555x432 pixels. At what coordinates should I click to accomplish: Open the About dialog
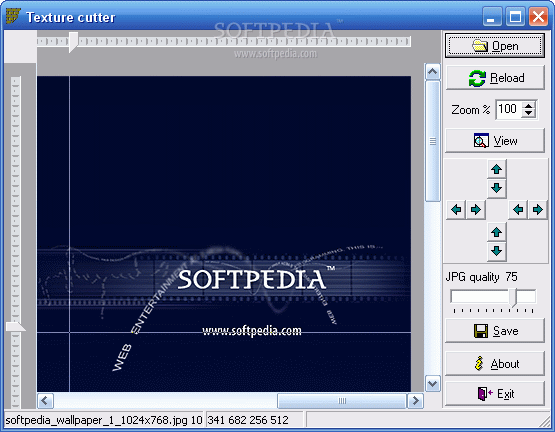click(x=494, y=364)
